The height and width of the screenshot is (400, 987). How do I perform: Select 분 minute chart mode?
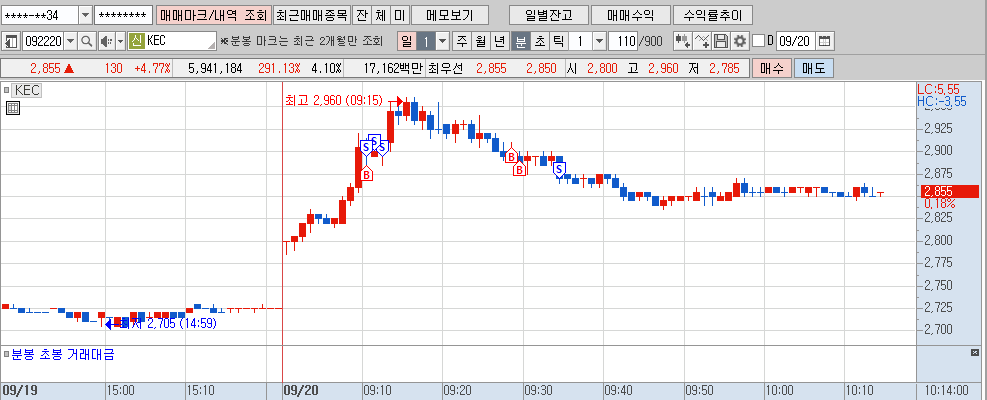coord(520,42)
